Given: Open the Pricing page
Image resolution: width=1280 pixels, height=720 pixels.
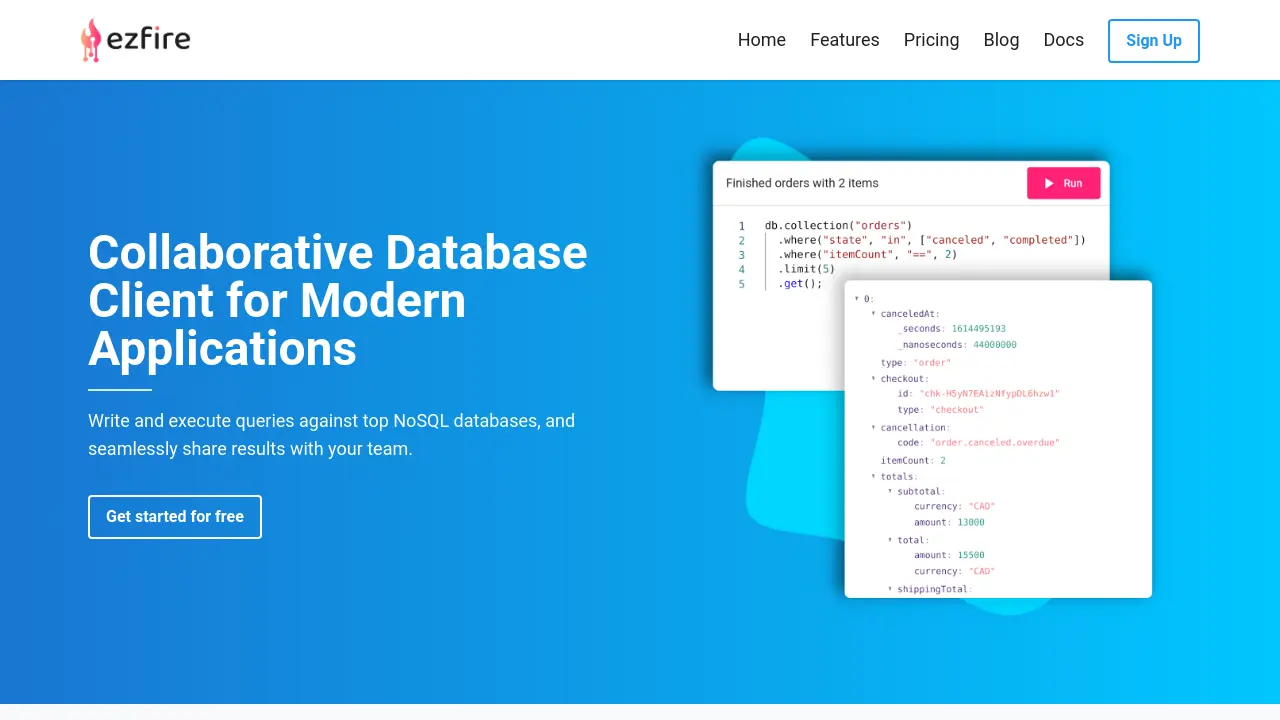Looking at the screenshot, I should [x=931, y=40].
